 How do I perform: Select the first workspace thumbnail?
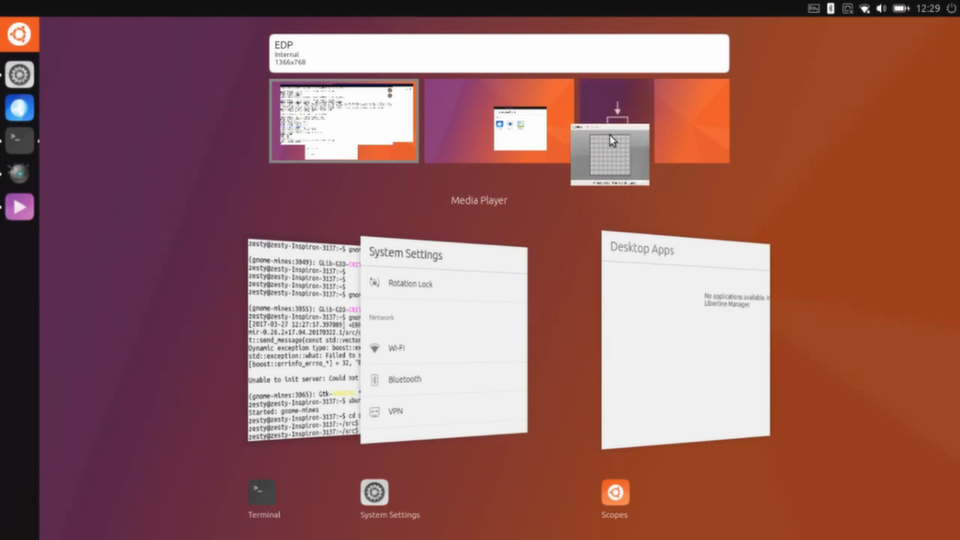coord(344,121)
